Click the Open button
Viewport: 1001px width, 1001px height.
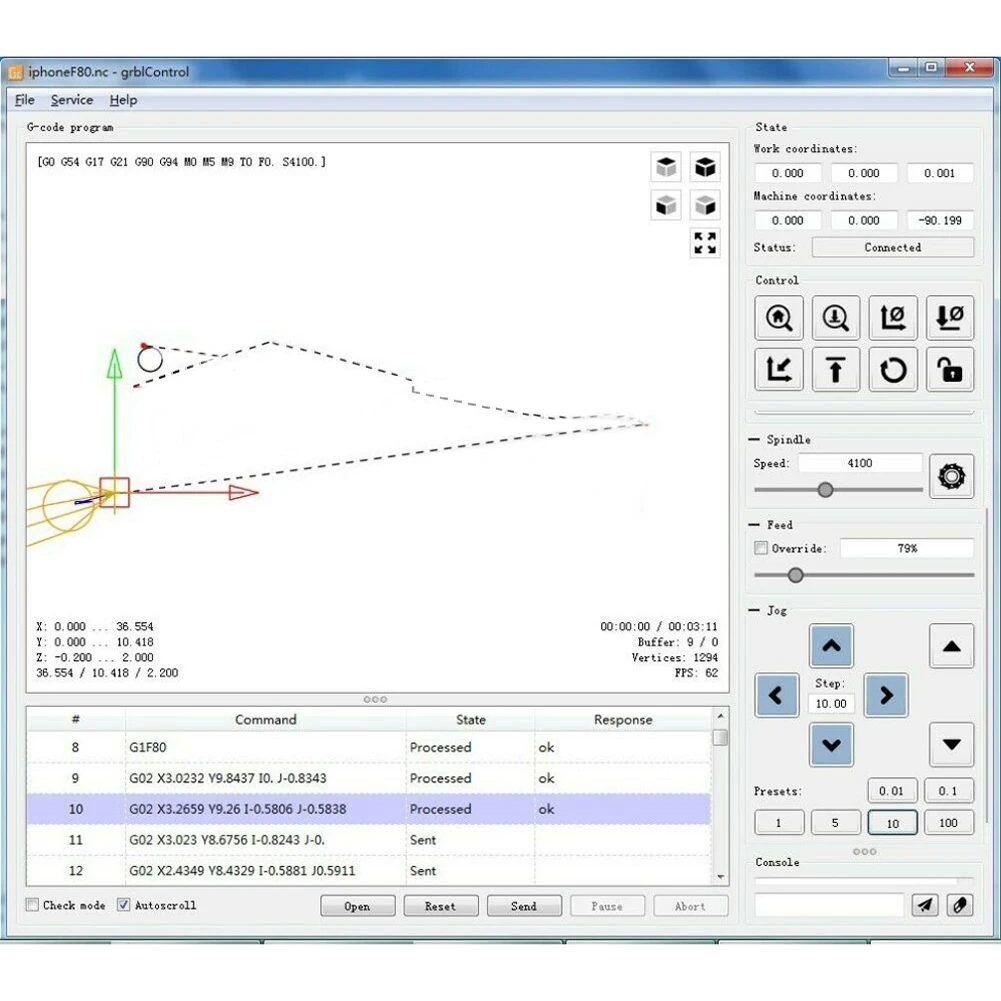357,906
